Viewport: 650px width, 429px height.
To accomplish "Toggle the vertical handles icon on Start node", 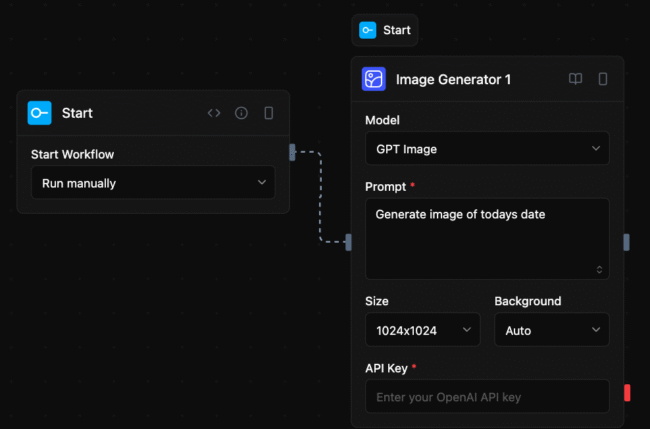I will pyautogui.click(x=268, y=113).
